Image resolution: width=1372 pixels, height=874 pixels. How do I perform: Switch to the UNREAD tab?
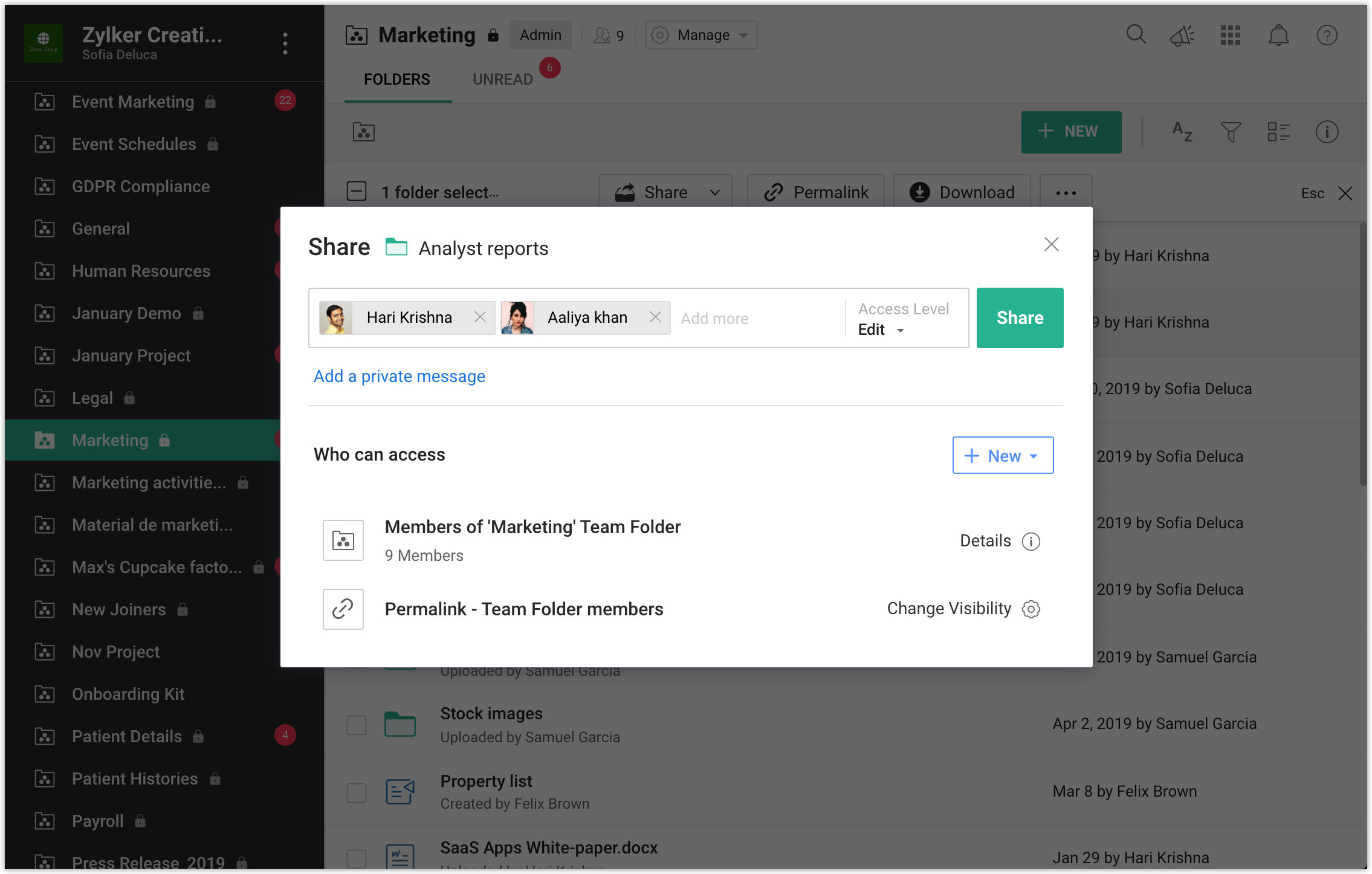click(x=502, y=79)
